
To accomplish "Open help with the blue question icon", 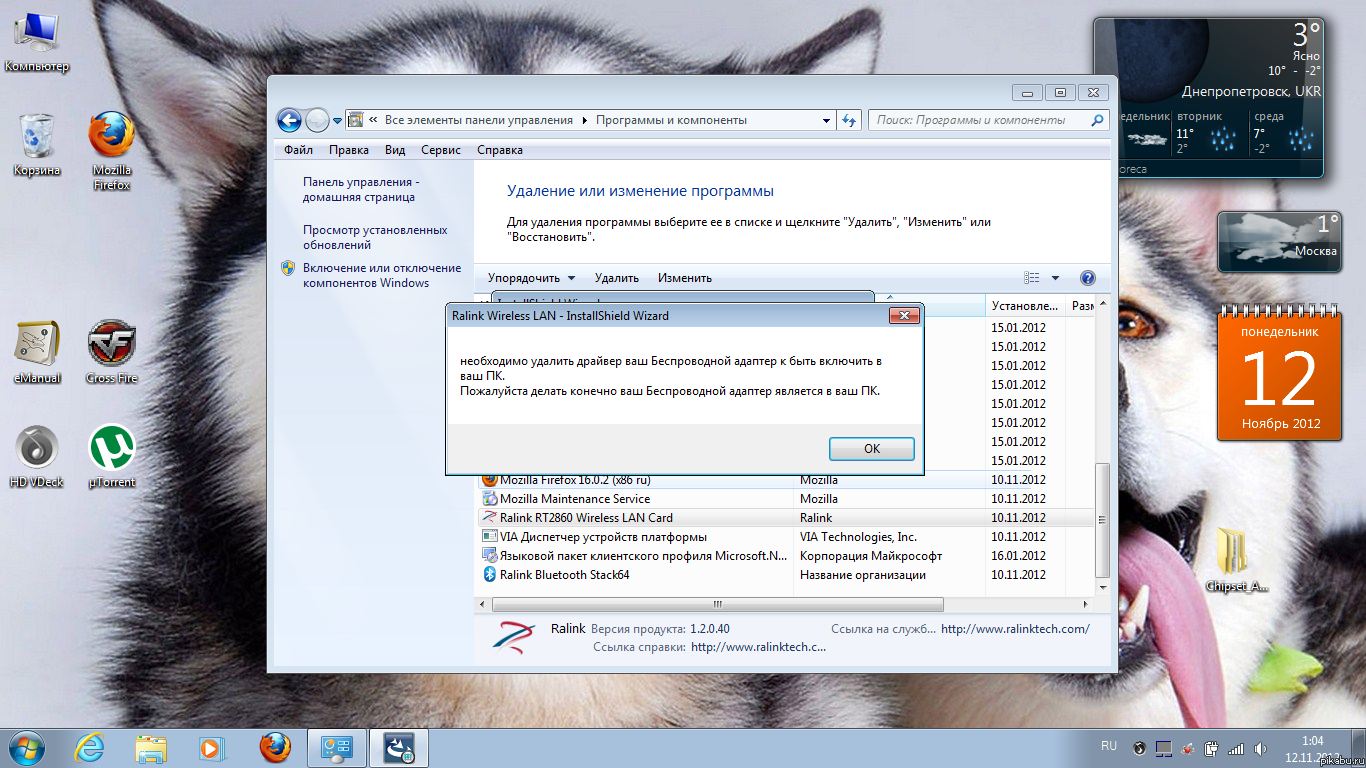I will point(1088,278).
